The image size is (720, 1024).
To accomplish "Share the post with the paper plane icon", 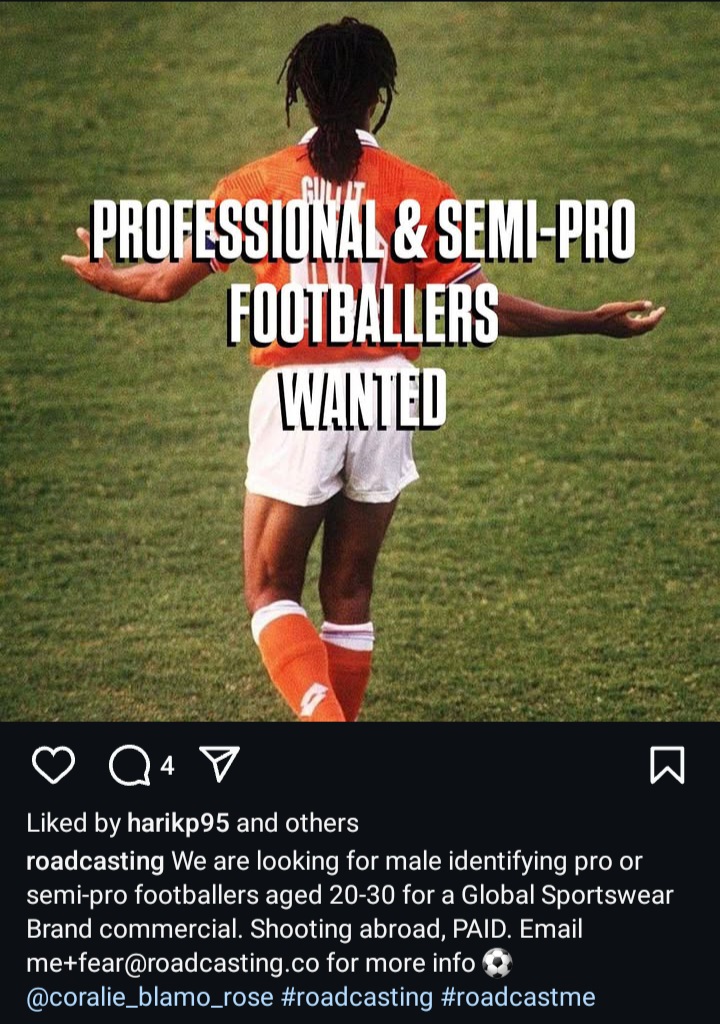I will coord(219,763).
